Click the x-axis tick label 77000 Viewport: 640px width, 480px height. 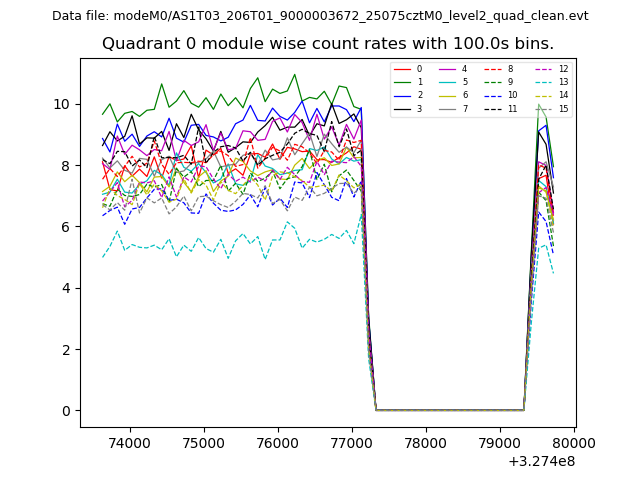[x=351, y=442]
